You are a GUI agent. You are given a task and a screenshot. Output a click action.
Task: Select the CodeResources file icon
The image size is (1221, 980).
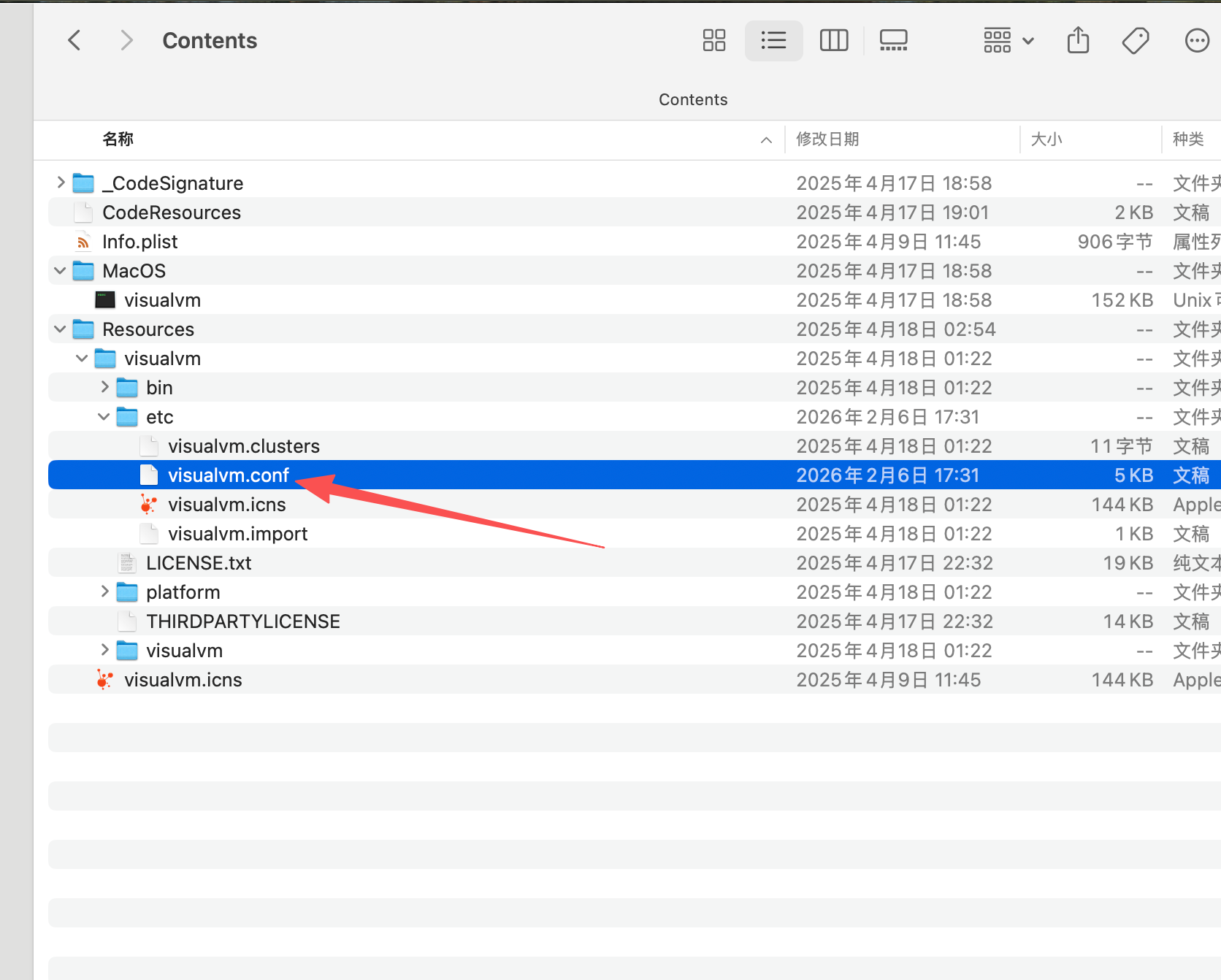pyautogui.click(x=83, y=212)
